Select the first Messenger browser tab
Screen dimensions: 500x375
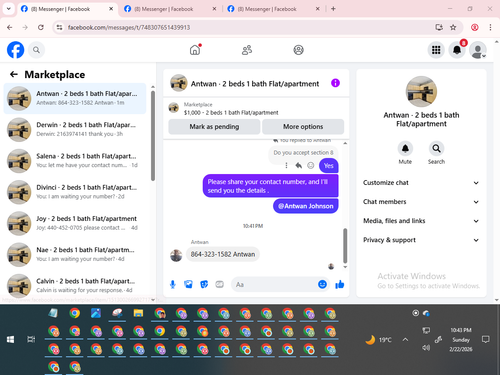click(67, 9)
